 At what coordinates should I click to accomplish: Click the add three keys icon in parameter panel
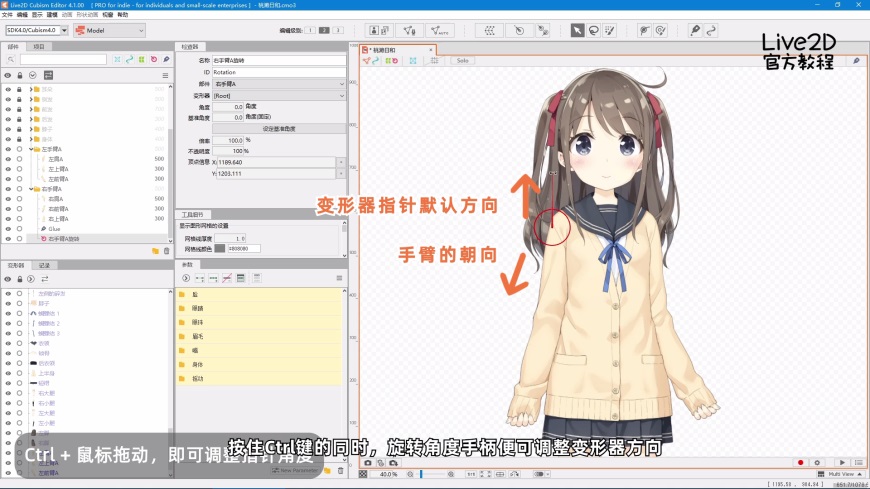pos(213,278)
